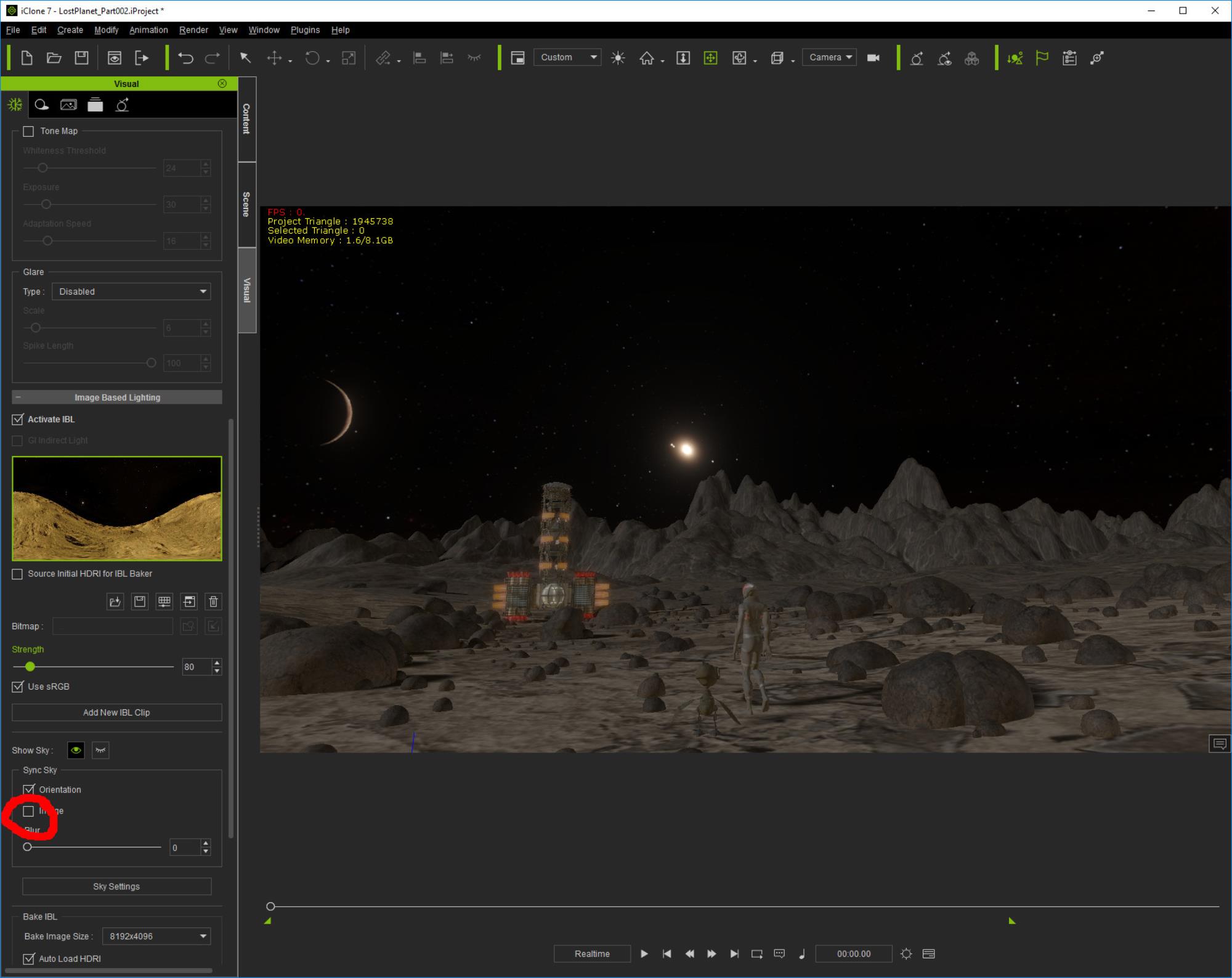Viewport: 1232px width, 978px height.
Task: Open Sky Settings button
Action: [116, 886]
